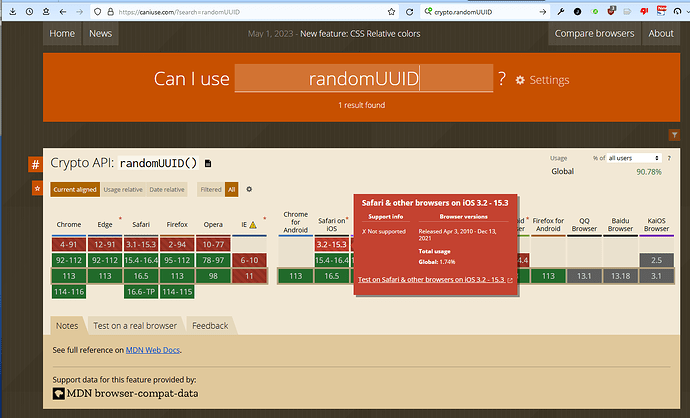Screen dimensions: 690x418
Task: Click Firefox for Android 113 cell
Action: click(x=548, y=276)
